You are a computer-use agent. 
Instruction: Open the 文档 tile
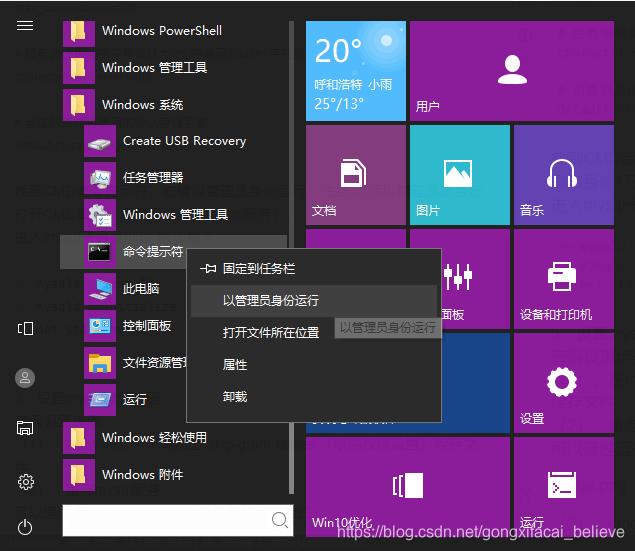pos(356,175)
